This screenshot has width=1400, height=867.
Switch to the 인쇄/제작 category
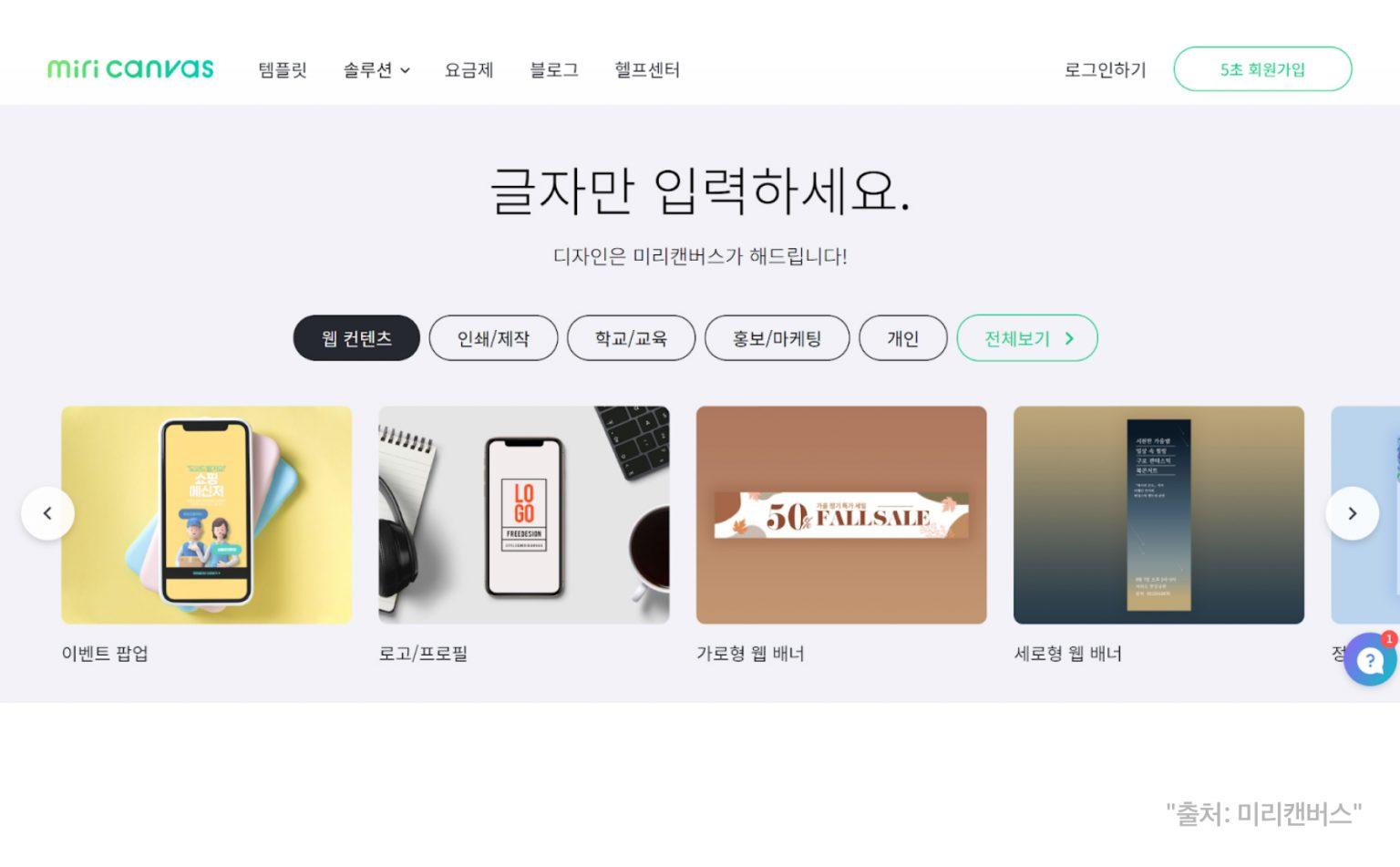[493, 338]
